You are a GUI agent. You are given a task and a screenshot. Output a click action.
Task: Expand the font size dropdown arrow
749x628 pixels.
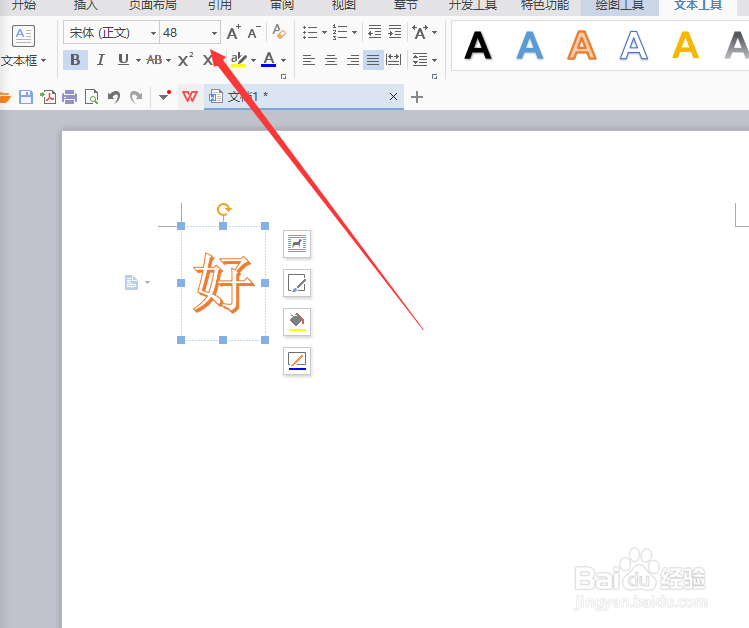point(214,33)
